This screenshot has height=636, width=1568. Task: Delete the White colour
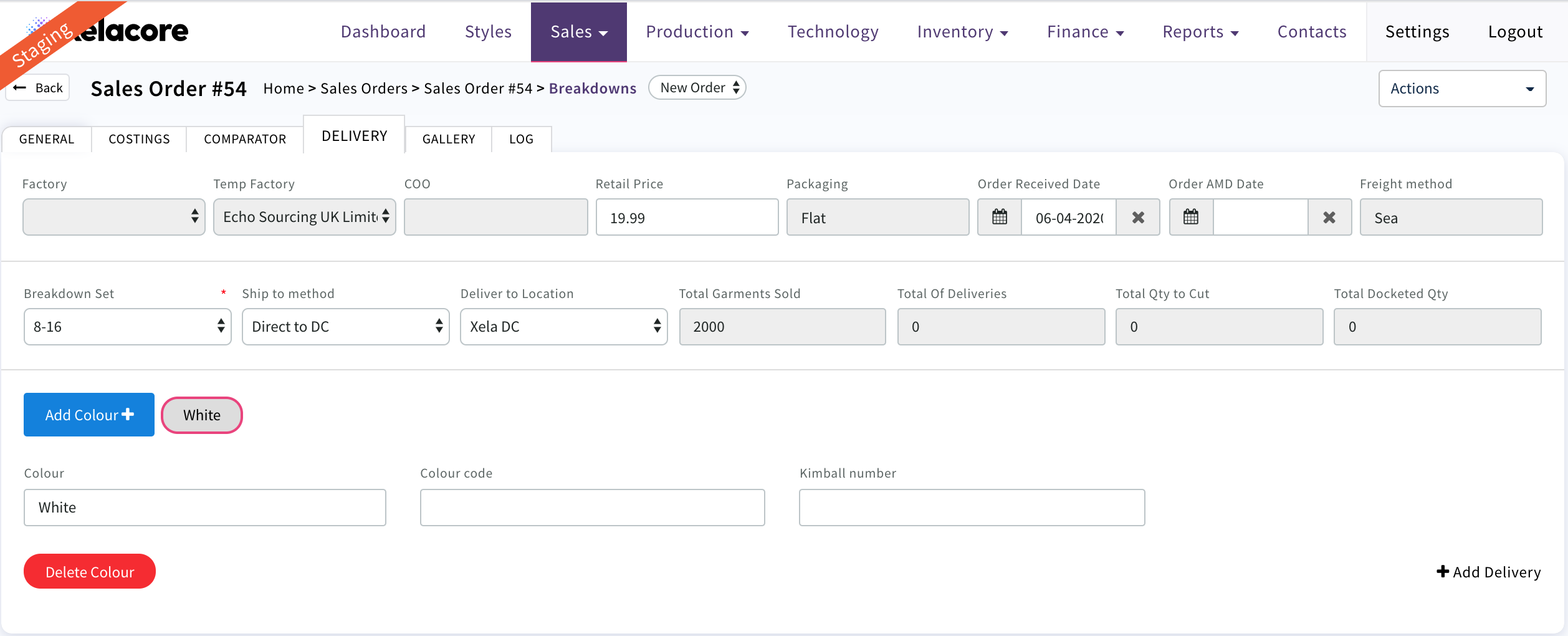(90, 572)
